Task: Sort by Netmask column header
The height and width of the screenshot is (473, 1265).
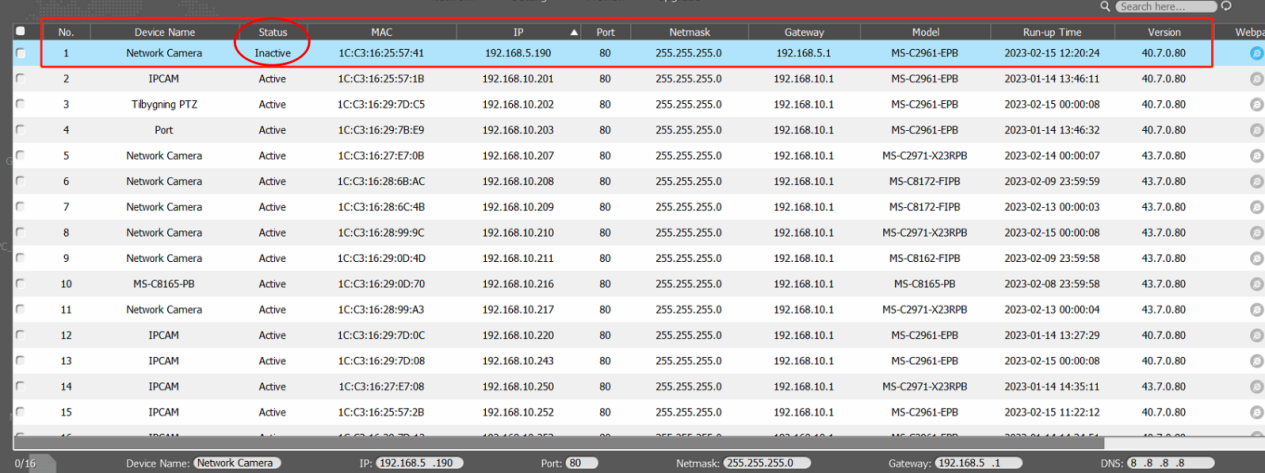Action: point(689,32)
